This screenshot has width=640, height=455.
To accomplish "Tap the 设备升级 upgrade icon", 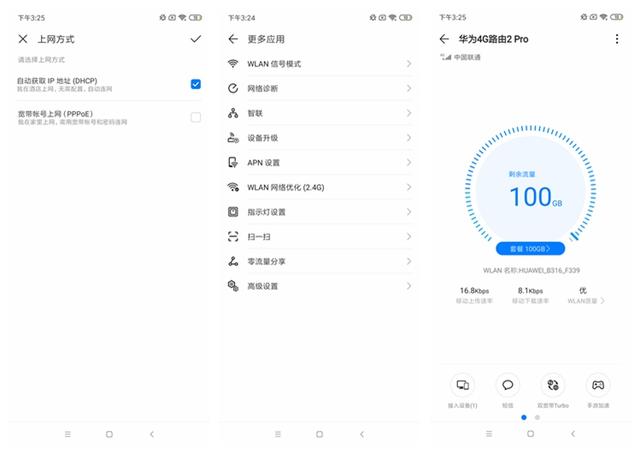I will pos(233,138).
